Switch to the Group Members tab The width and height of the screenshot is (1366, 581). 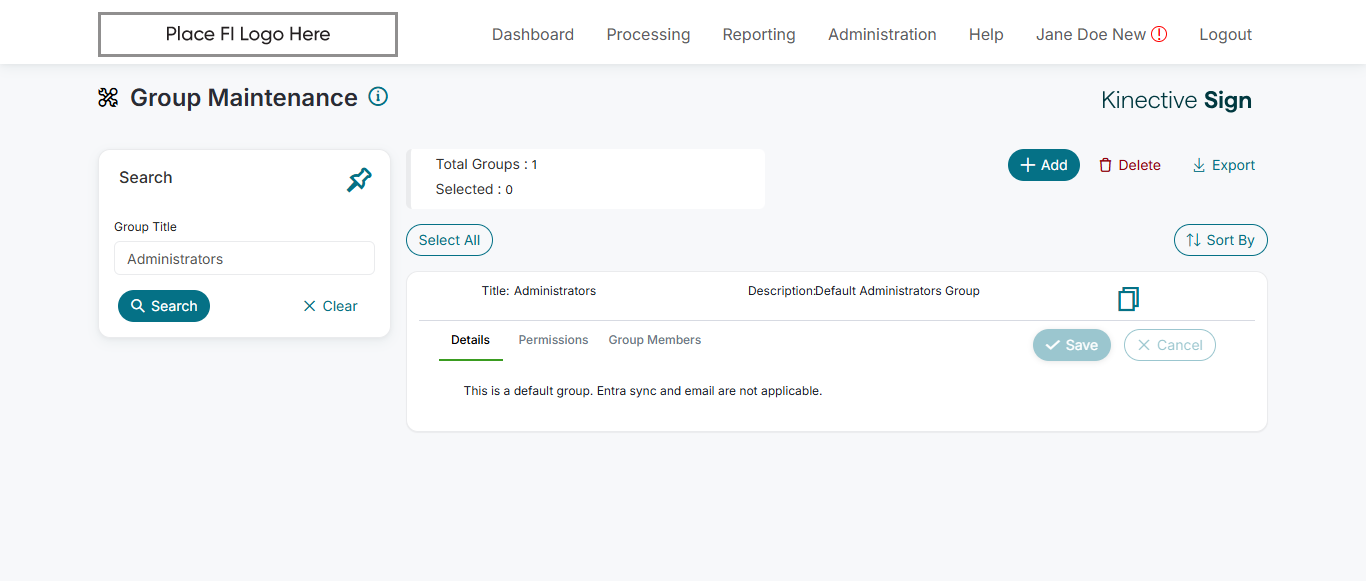coord(655,340)
